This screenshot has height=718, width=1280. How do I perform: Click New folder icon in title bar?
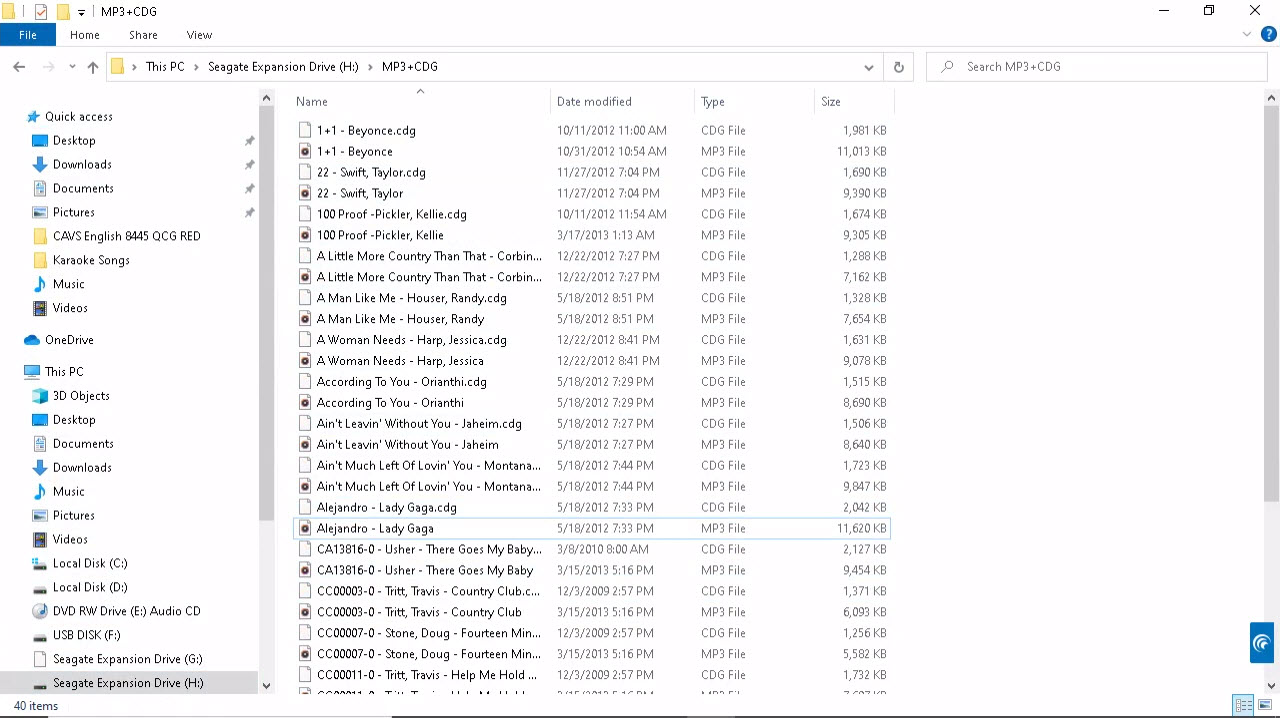tap(63, 12)
